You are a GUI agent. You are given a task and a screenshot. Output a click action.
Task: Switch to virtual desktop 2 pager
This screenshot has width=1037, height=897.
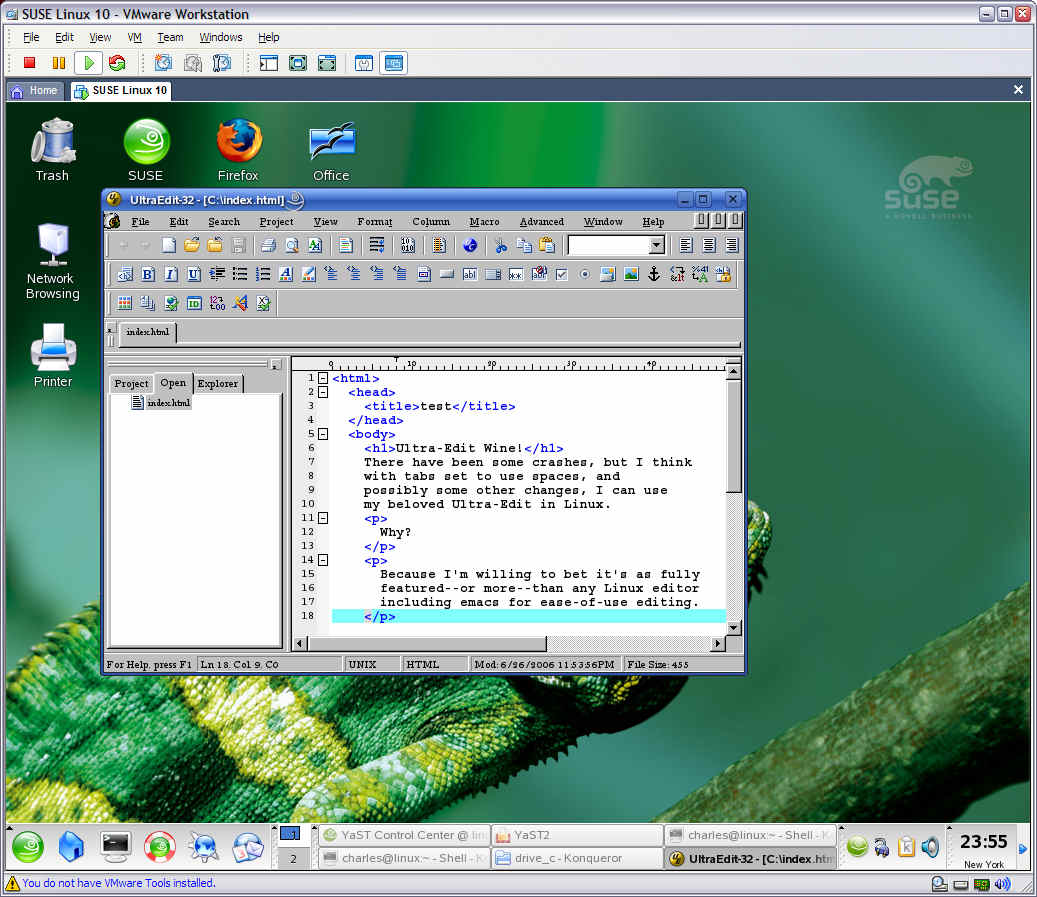click(292, 859)
